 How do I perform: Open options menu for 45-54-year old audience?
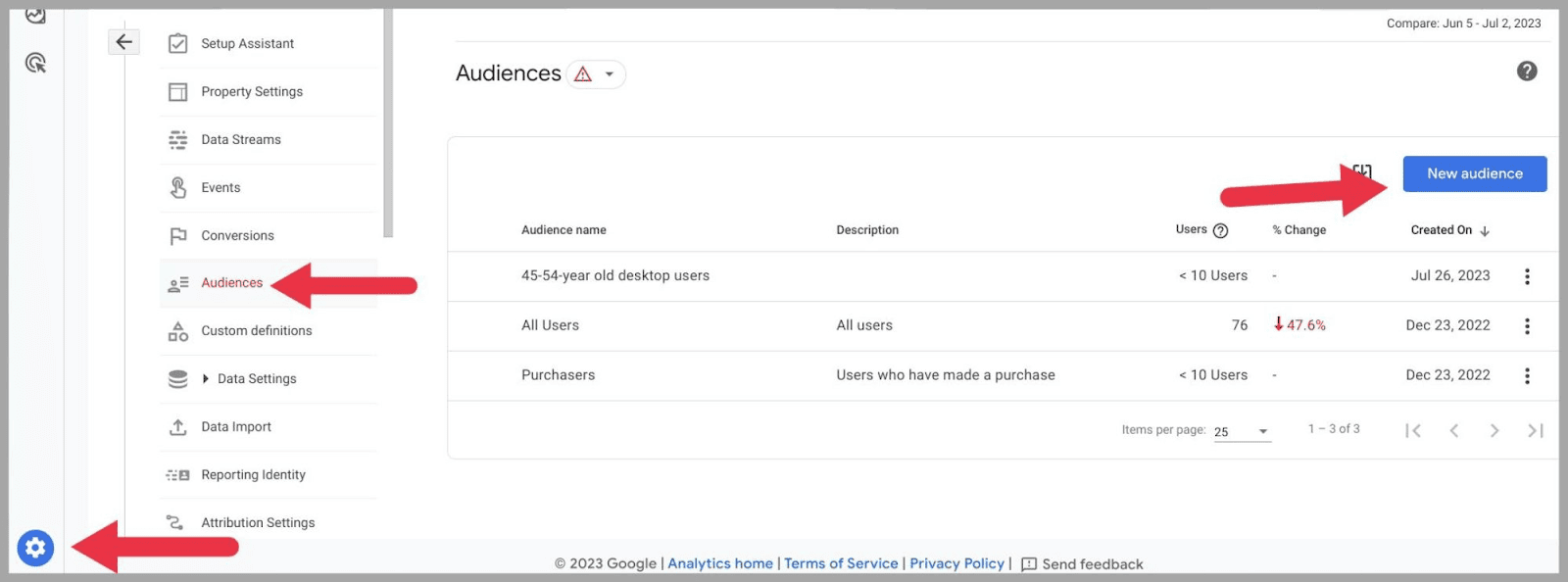click(1526, 277)
